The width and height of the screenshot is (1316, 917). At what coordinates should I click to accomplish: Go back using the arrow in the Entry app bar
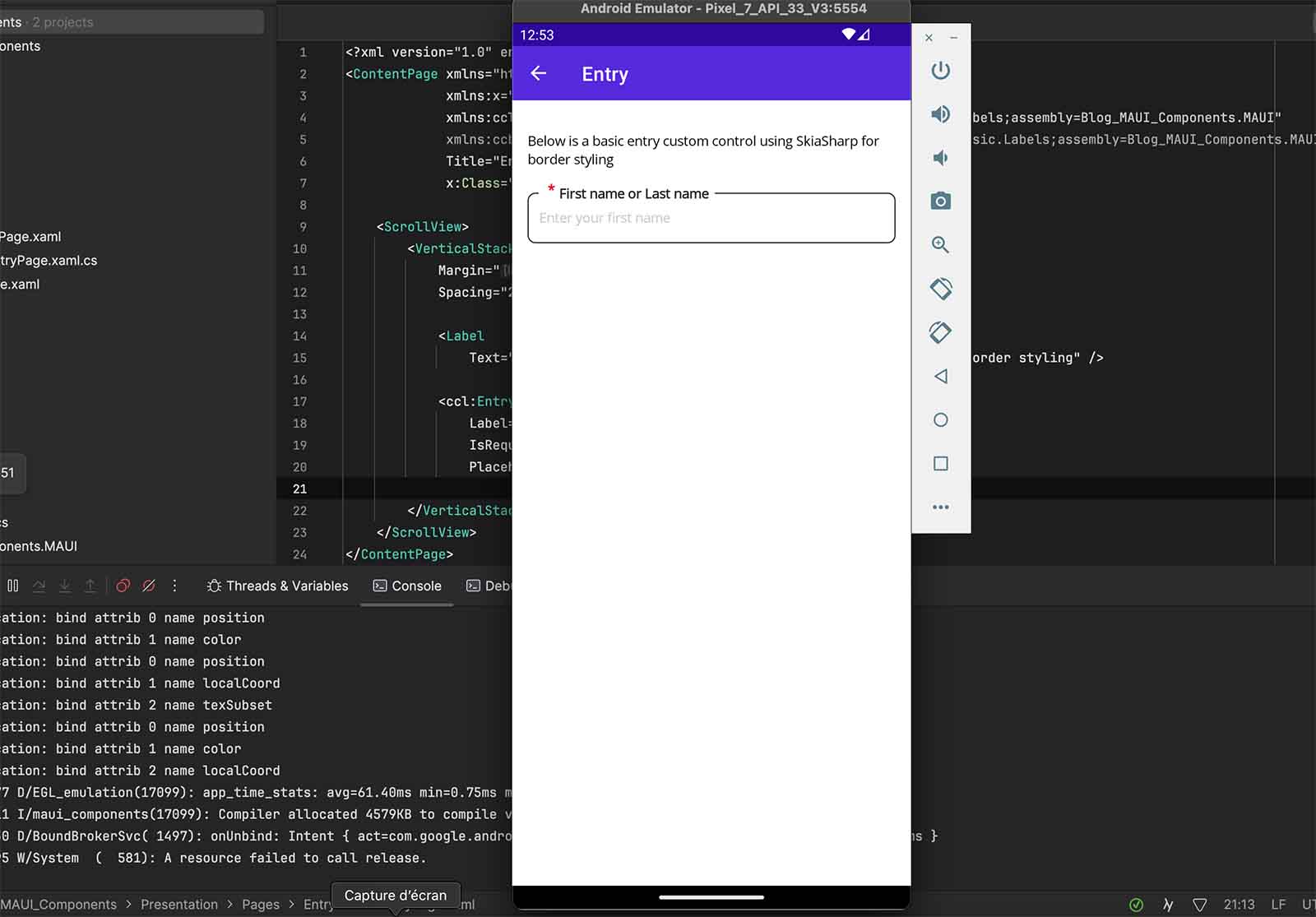pos(539,73)
